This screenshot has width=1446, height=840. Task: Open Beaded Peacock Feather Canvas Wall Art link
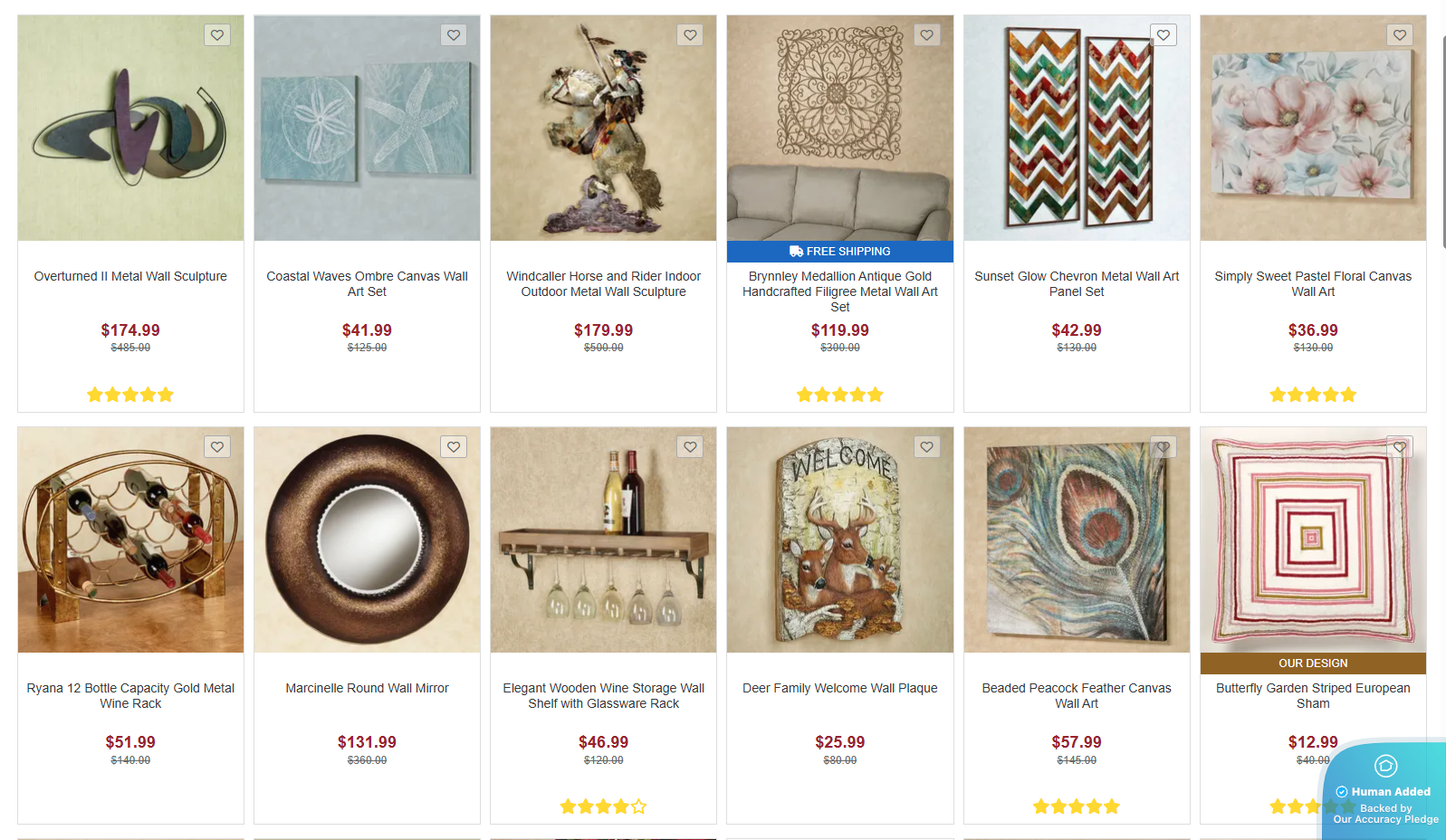1077,695
